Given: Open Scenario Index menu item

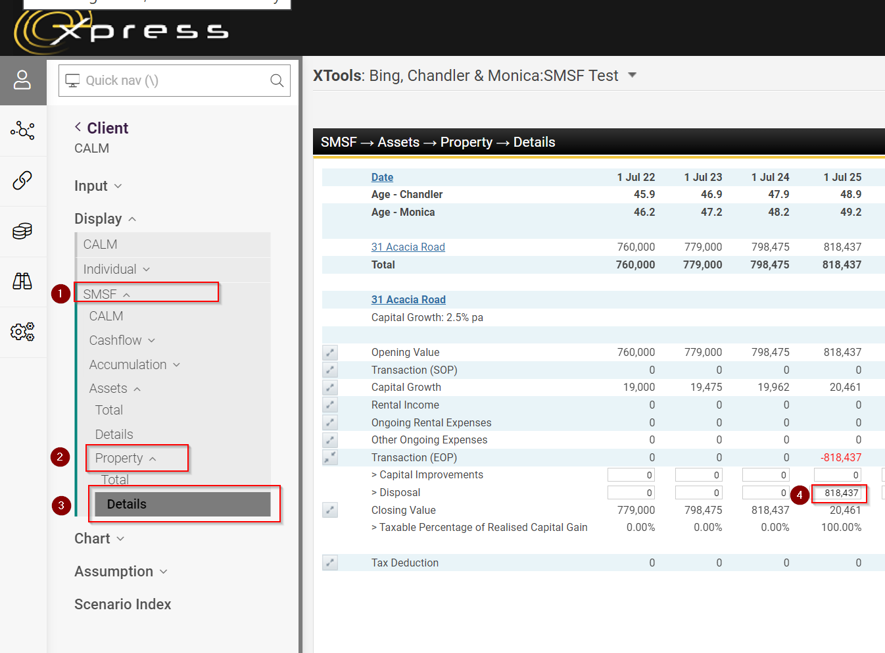Looking at the screenshot, I should [122, 604].
